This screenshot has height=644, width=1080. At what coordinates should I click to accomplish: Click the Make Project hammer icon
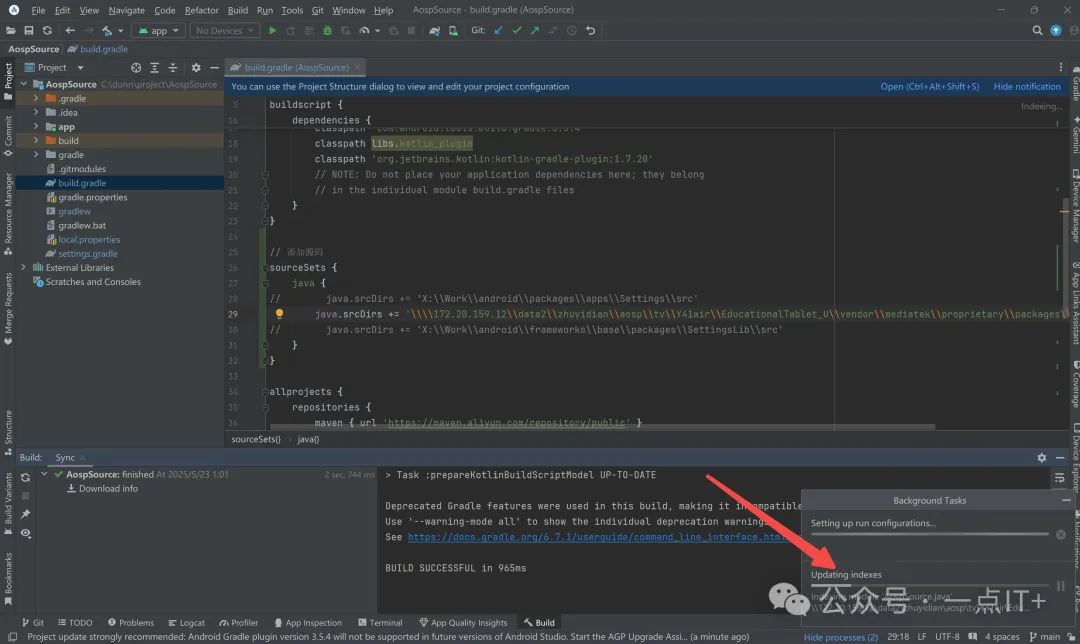point(107,30)
